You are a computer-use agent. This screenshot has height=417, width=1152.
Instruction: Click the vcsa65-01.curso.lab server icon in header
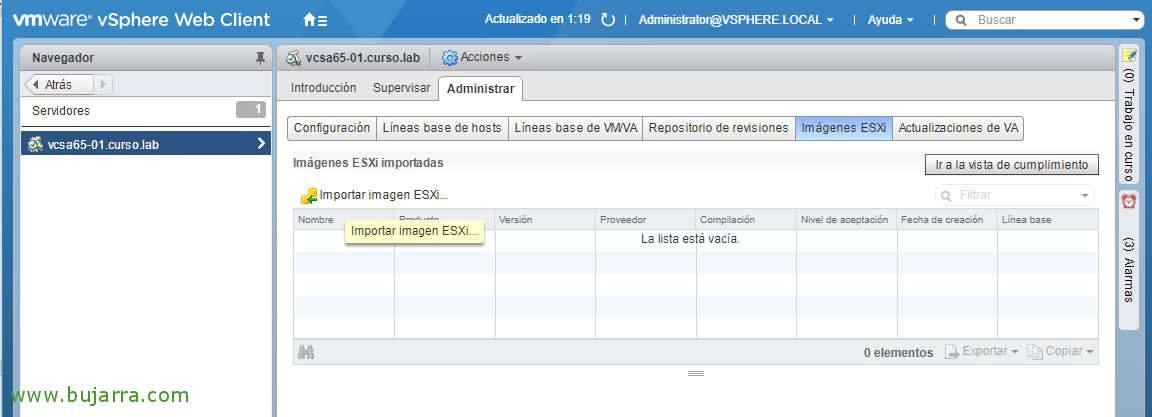[295, 57]
